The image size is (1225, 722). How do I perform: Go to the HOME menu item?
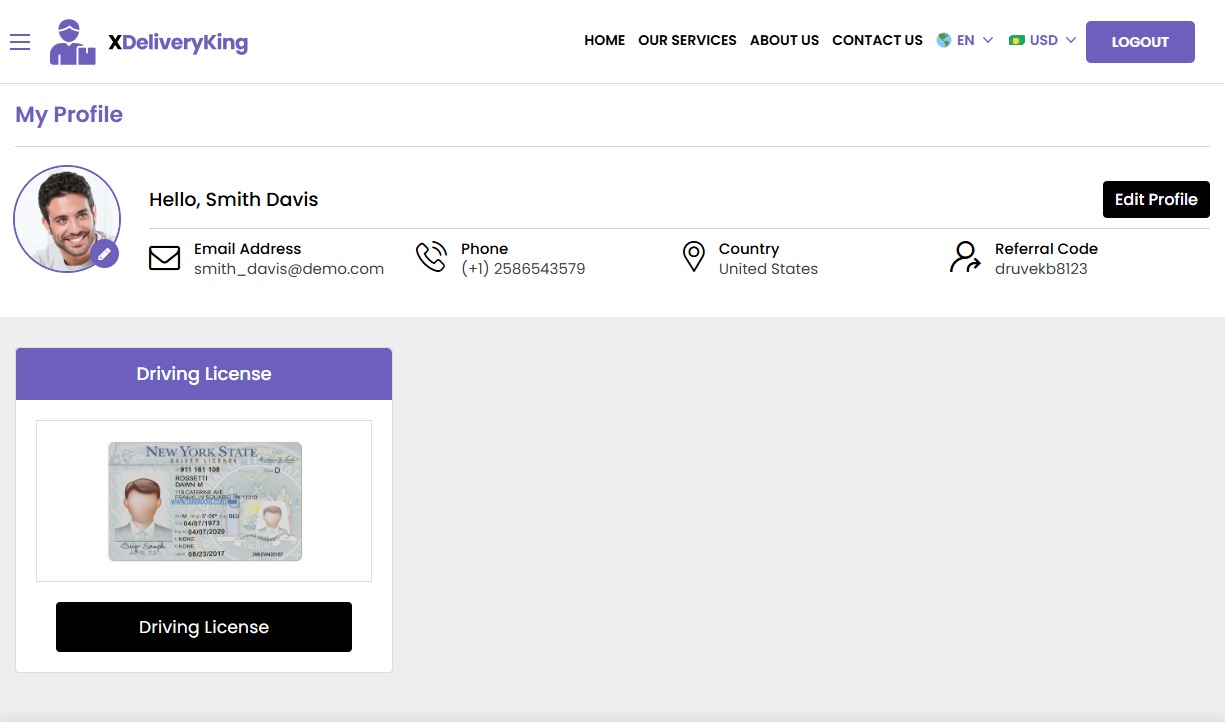click(x=604, y=41)
